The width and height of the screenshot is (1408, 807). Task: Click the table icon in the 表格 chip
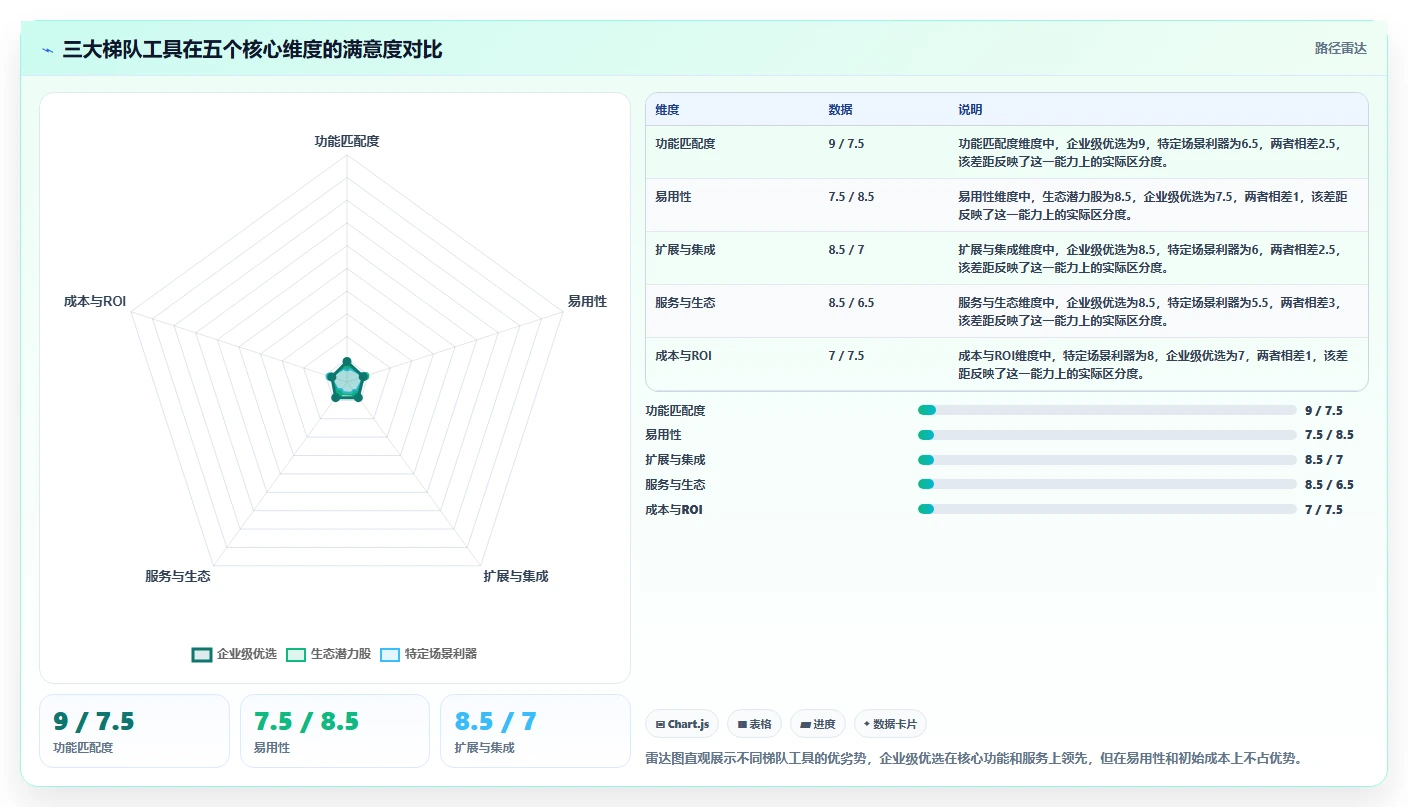742,724
